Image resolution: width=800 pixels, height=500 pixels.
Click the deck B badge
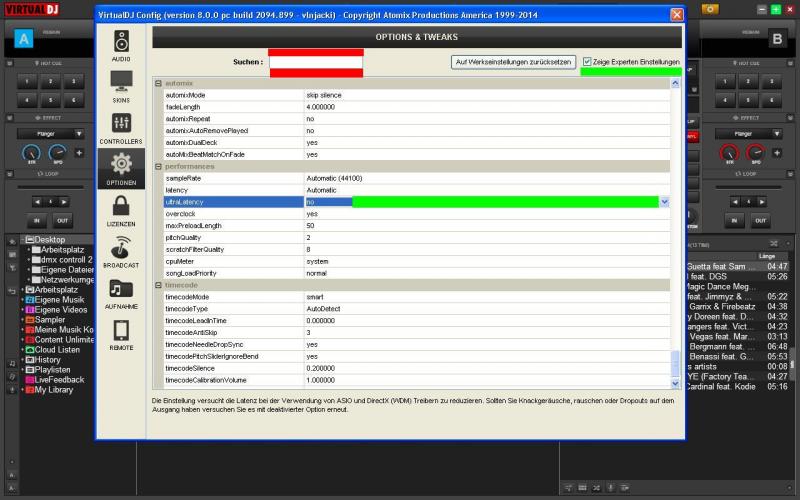pyautogui.click(x=777, y=39)
